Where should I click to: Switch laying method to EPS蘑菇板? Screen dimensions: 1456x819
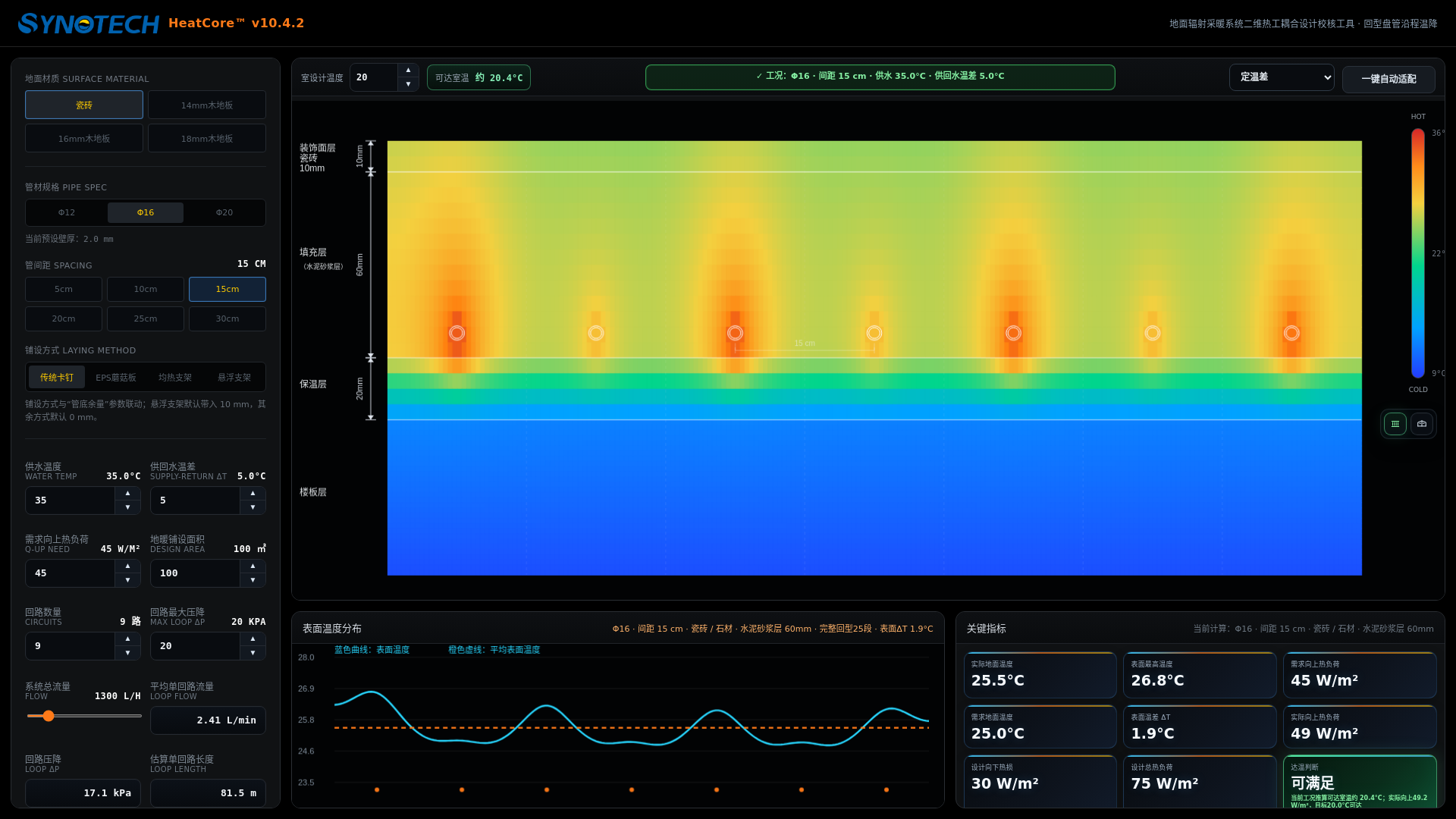(116, 377)
